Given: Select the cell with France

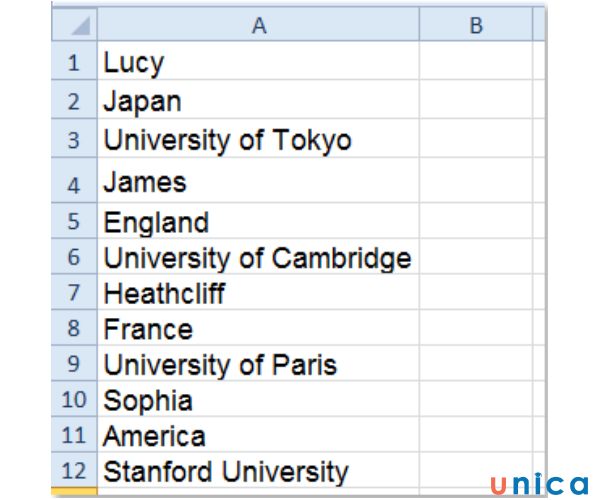Looking at the screenshot, I should coord(258,329).
